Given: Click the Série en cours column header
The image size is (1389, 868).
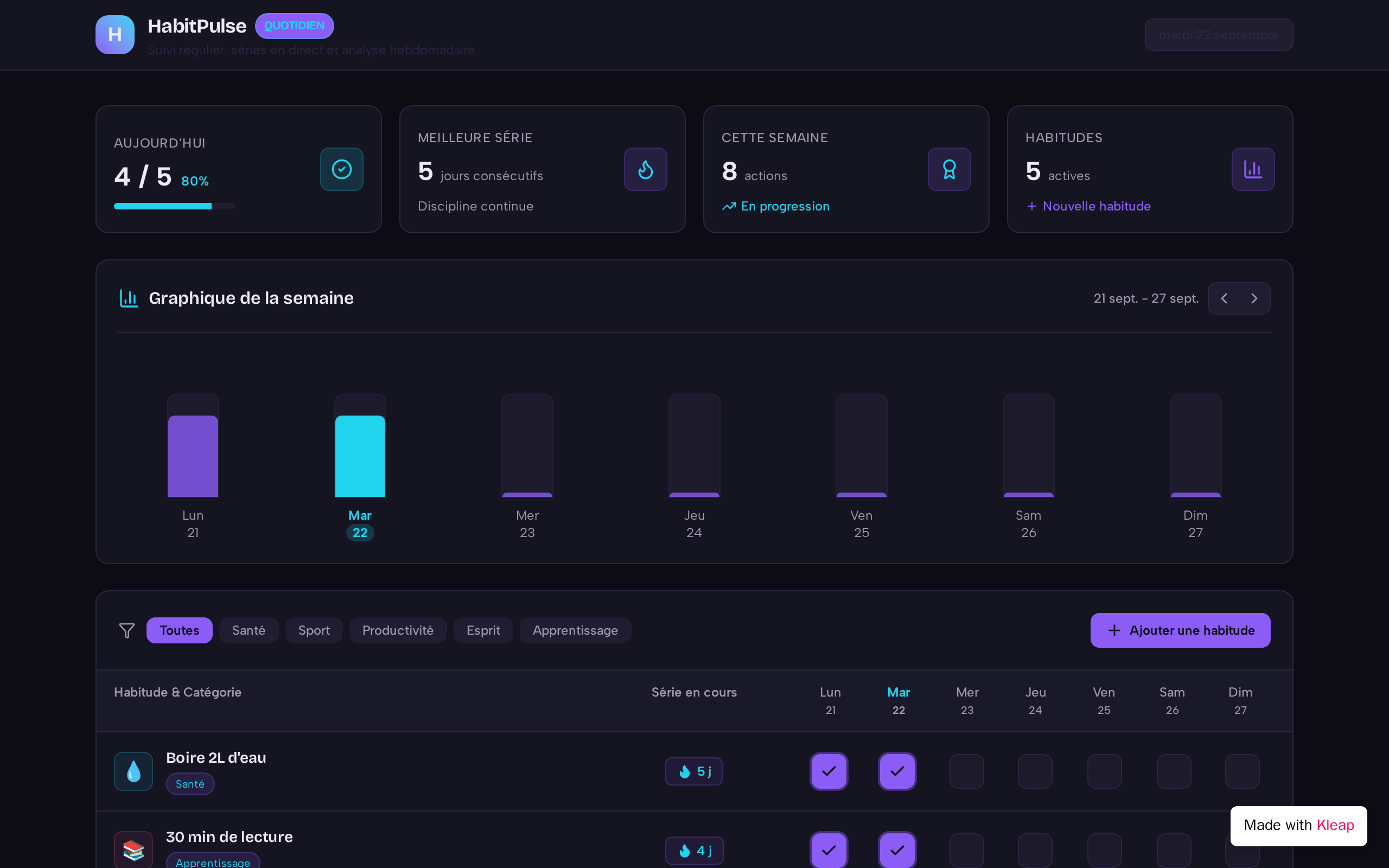Looking at the screenshot, I should coord(694,692).
